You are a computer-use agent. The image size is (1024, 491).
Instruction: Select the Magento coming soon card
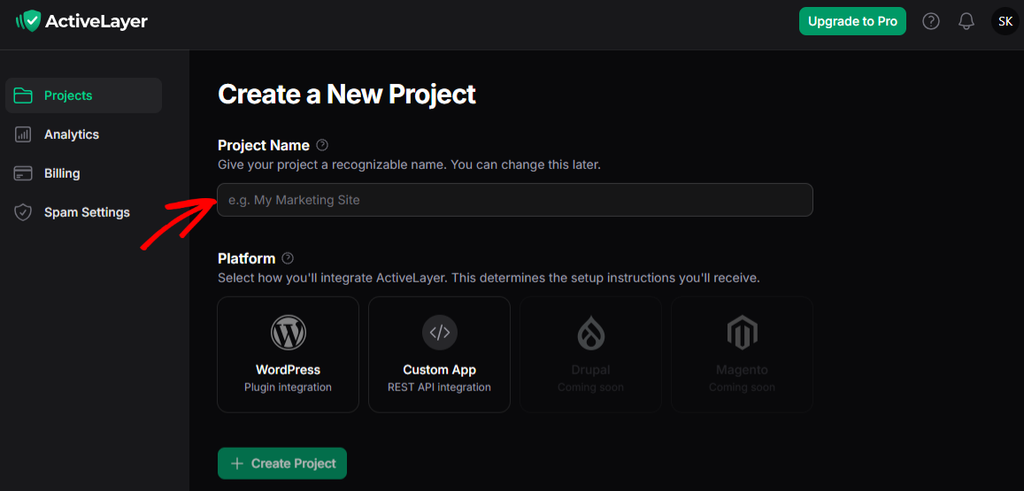pos(742,355)
